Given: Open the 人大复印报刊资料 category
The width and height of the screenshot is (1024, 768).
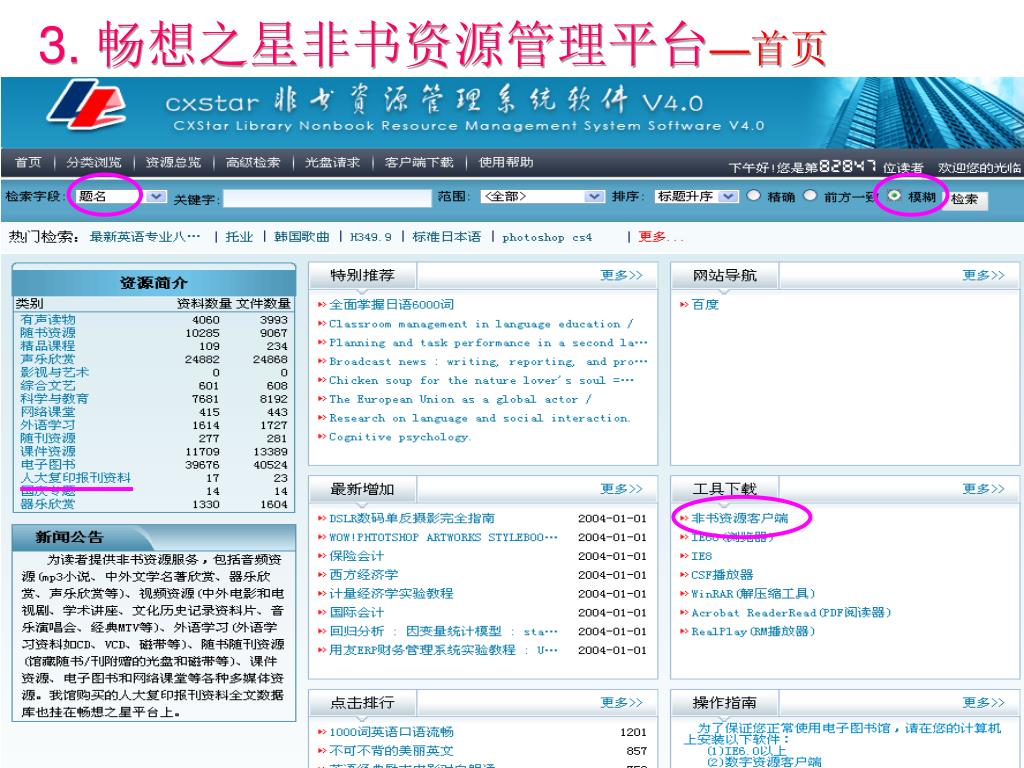Looking at the screenshot, I should (76, 477).
